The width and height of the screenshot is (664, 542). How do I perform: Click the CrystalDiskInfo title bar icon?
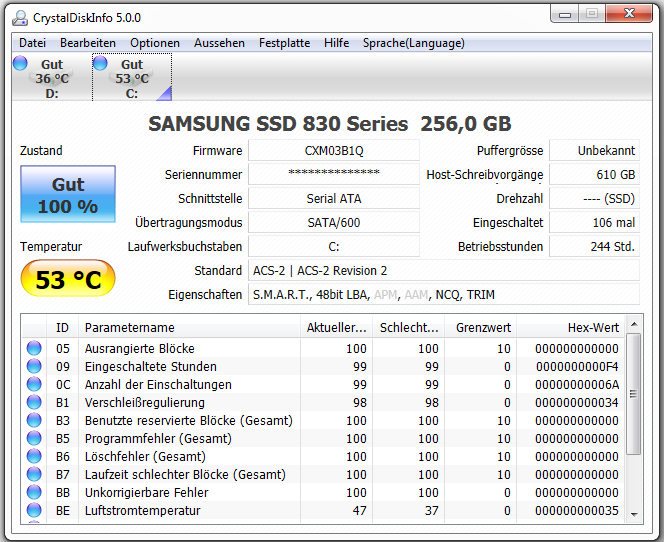(x=19, y=18)
